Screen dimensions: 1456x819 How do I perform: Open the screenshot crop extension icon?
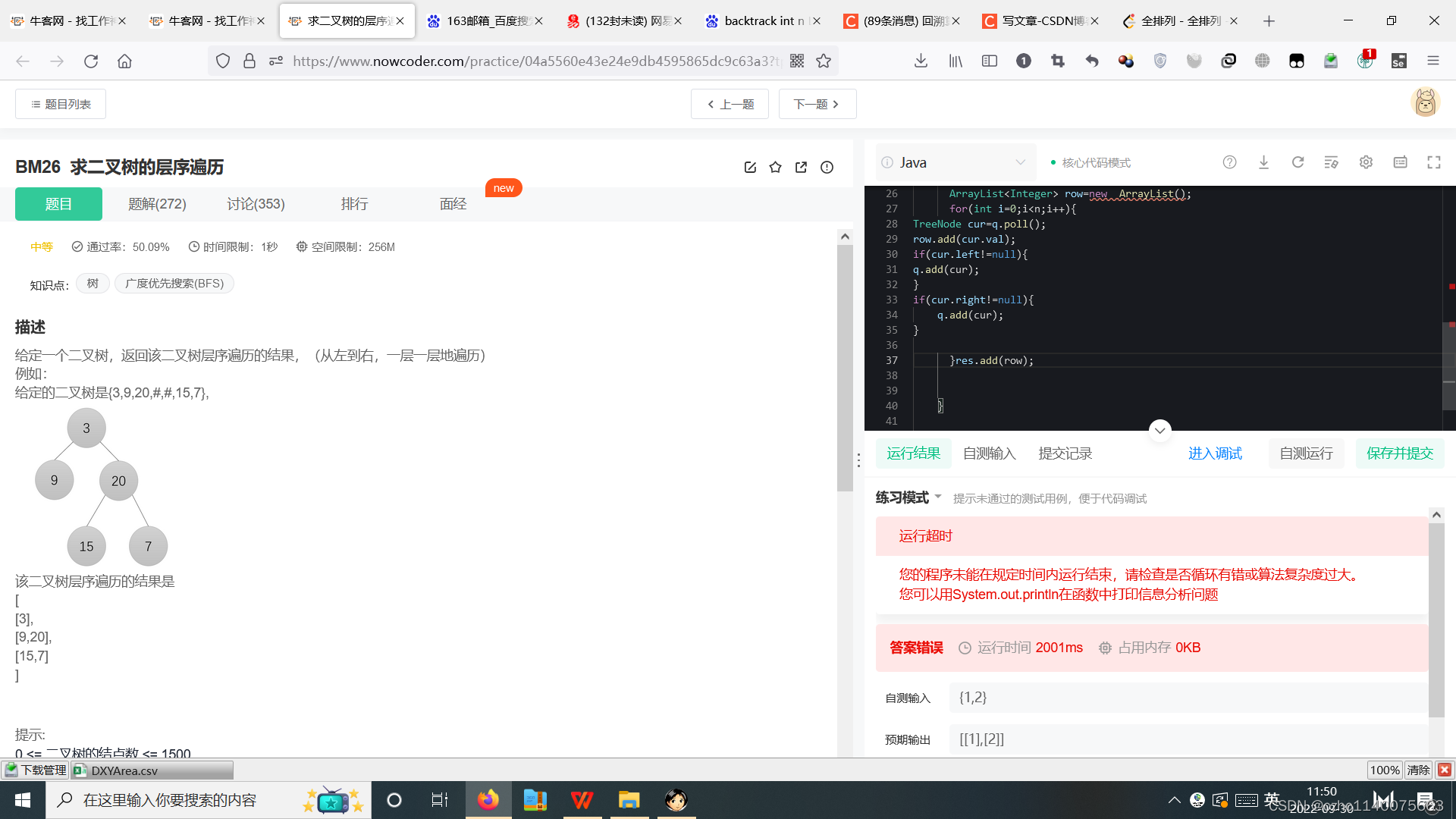tap(1058, 61)
